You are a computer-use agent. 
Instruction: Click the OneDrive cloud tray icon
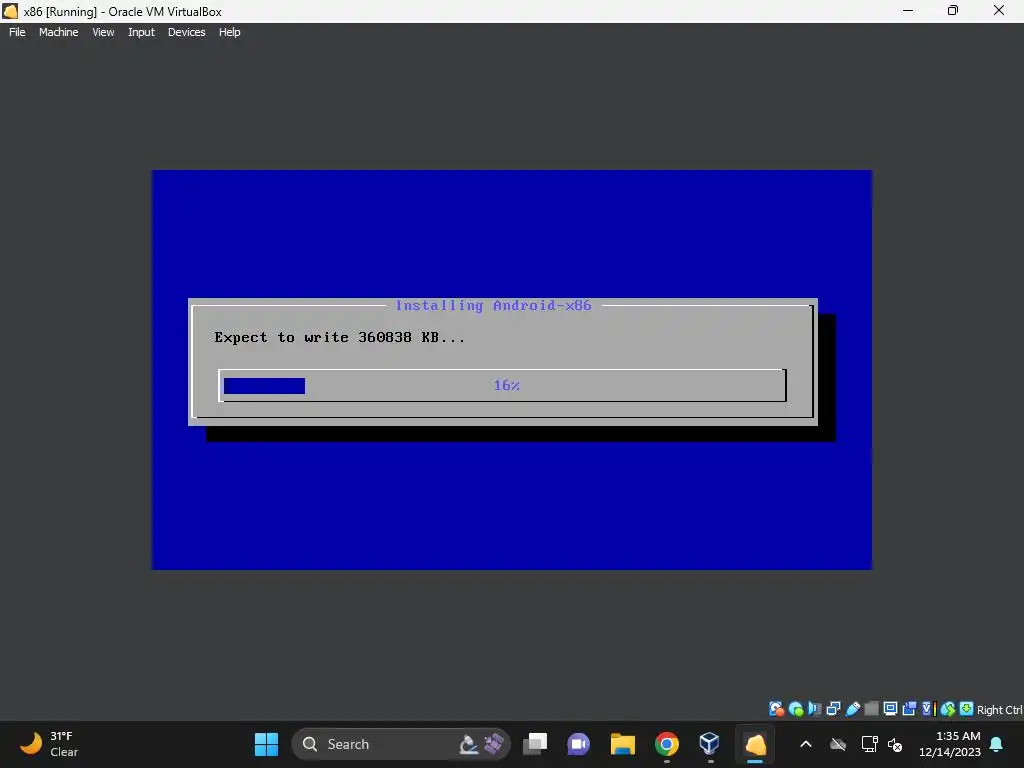[838, 744]
